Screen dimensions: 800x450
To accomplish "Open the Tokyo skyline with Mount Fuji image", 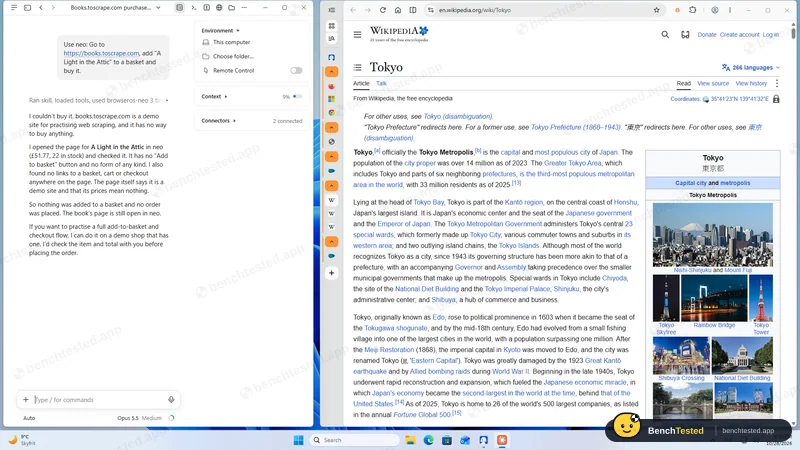I will click(713, 234).
